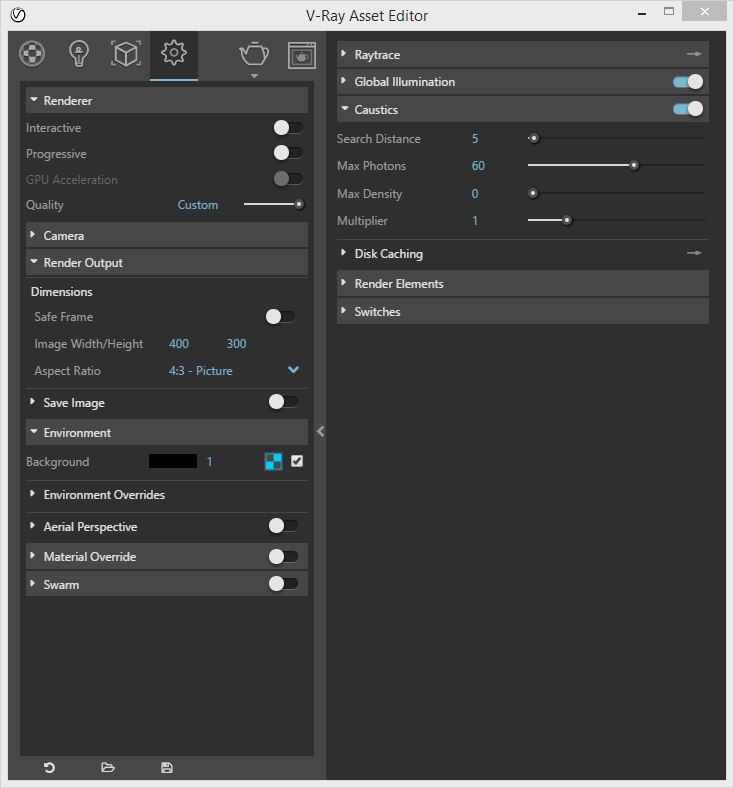Enable the Swarm toggle
The height and width of the screenshot is (788, 734).
(283, 583)
